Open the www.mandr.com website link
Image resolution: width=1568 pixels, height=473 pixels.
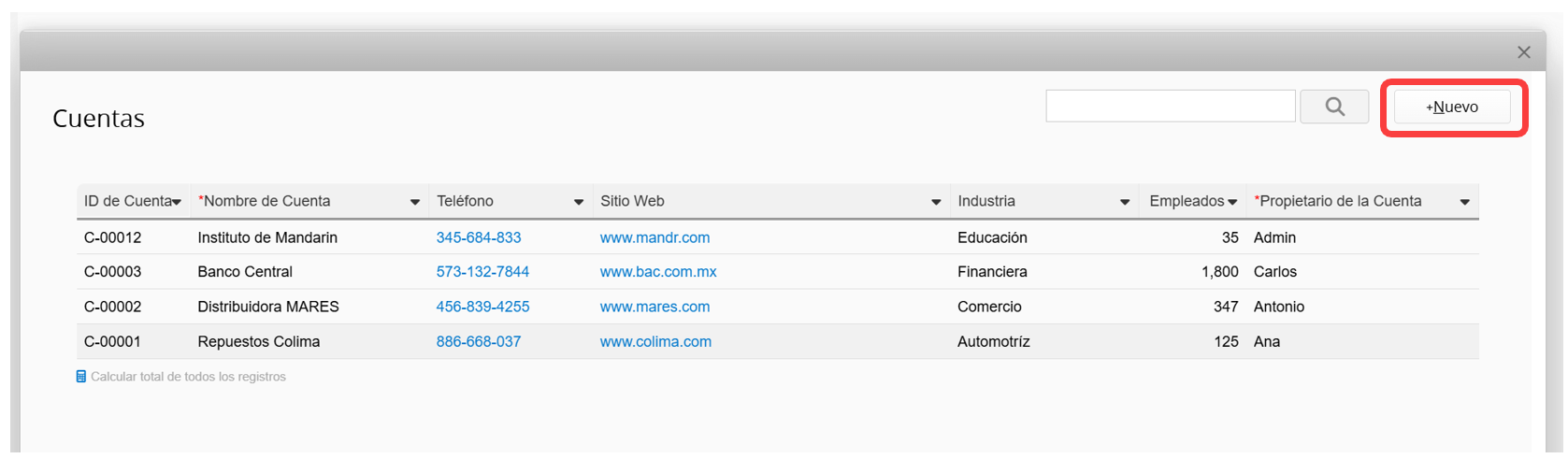click(655, 237)
